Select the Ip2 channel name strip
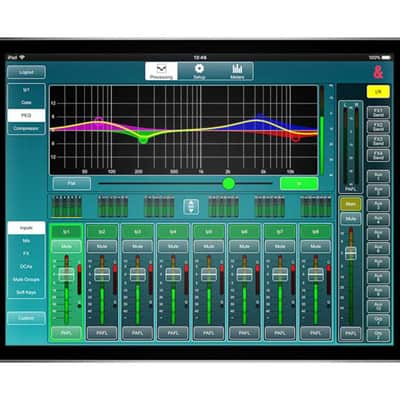Viewport: 400px width, 400px height. tap(102, 232)
